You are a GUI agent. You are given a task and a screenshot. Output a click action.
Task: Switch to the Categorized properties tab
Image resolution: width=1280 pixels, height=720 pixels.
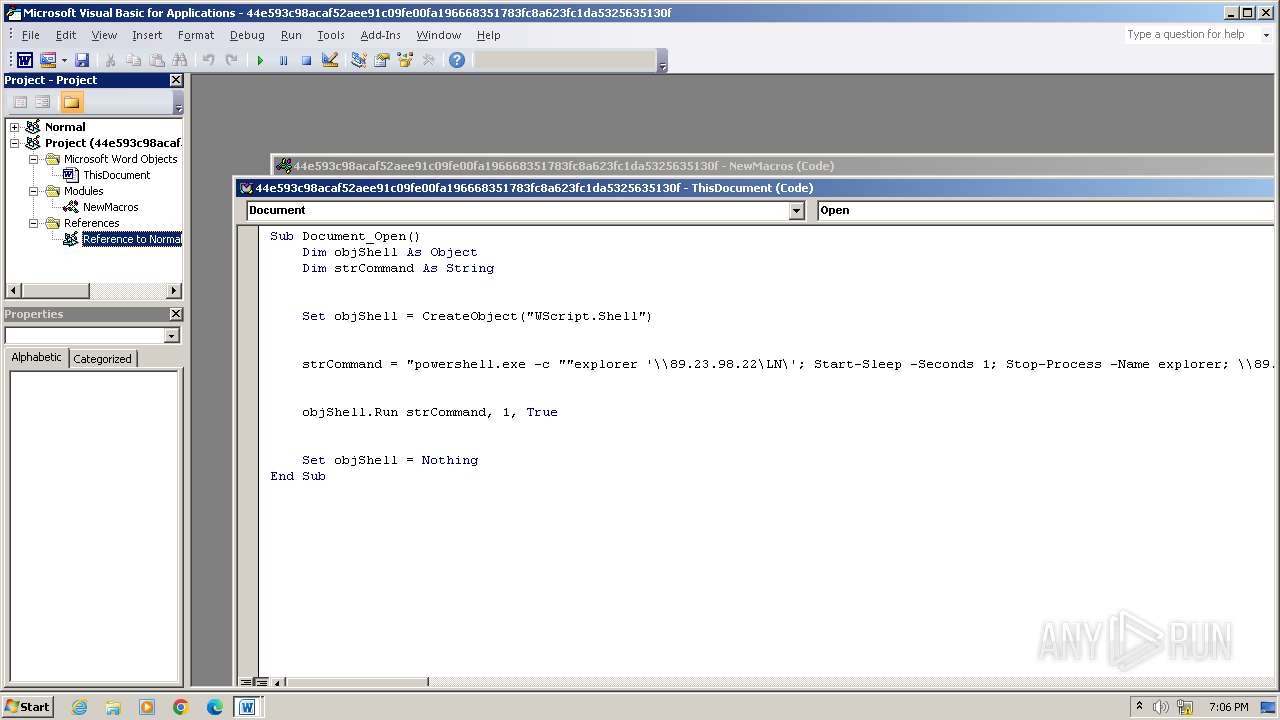point(102,359)
